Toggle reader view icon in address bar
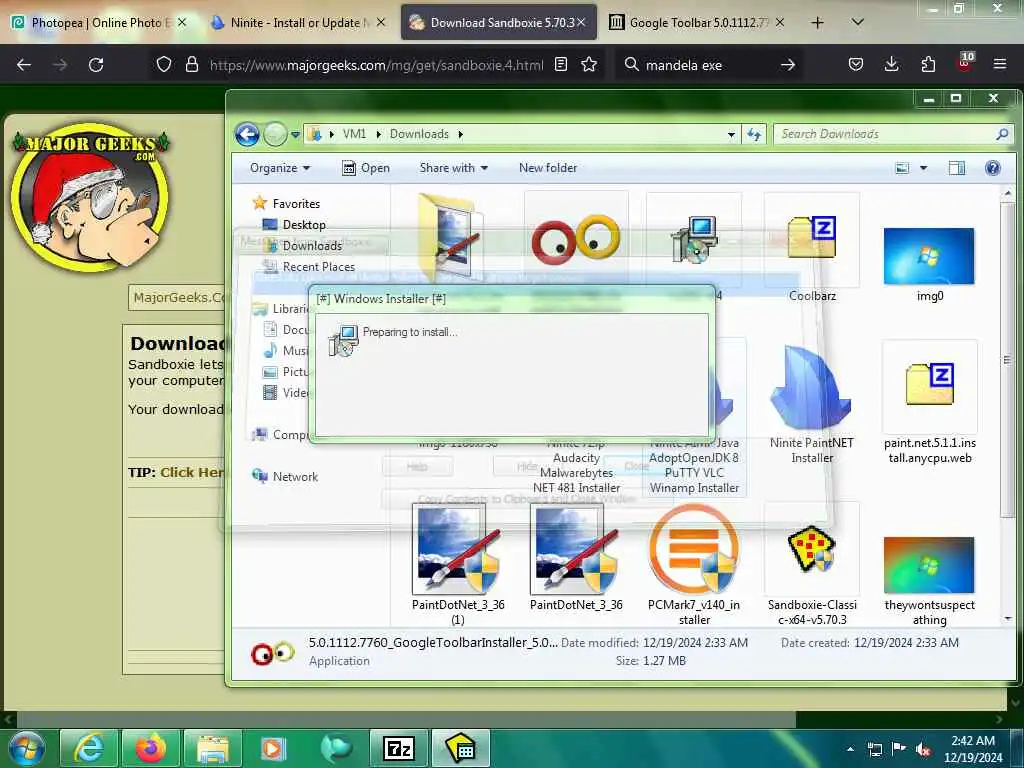The height and width of the screenshot is (768, 1024). click(x=560, y=65)
